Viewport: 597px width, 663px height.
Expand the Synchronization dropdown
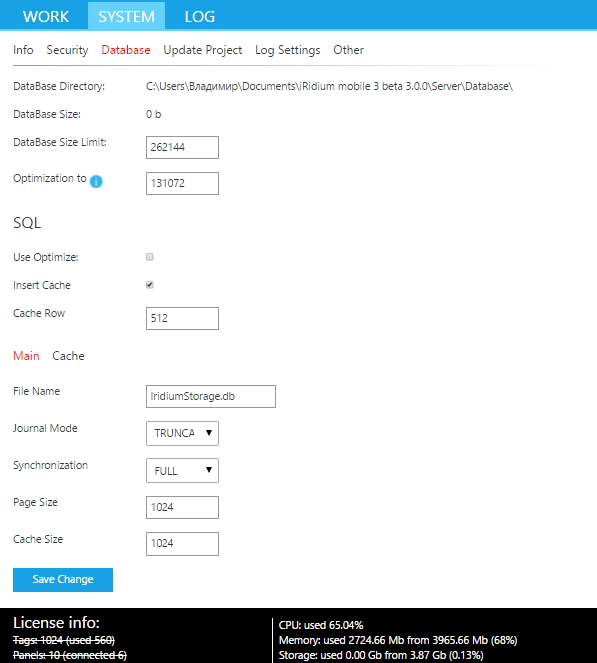click(x=182, y=470)
